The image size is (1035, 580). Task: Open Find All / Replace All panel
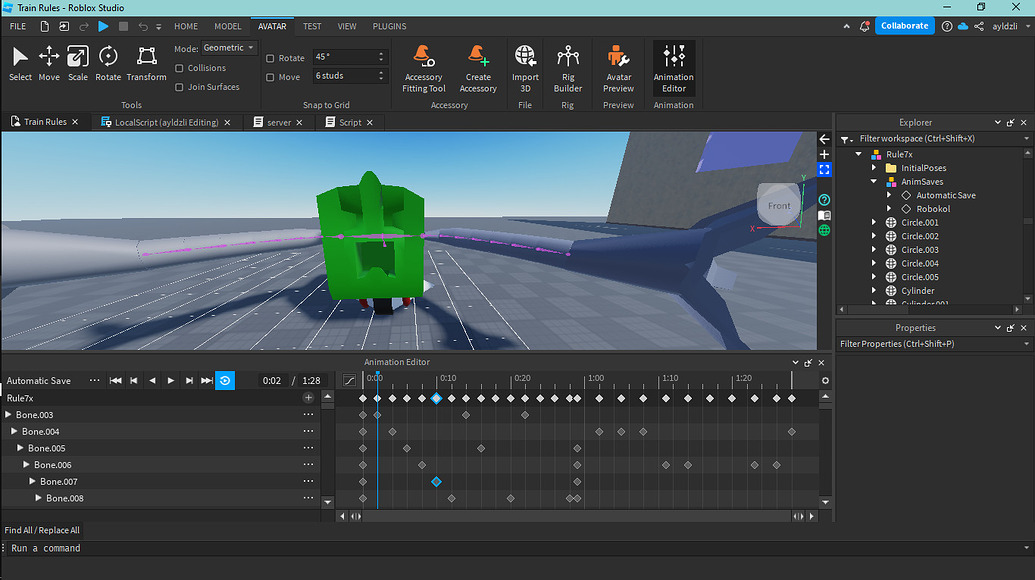tap(42, 530)
